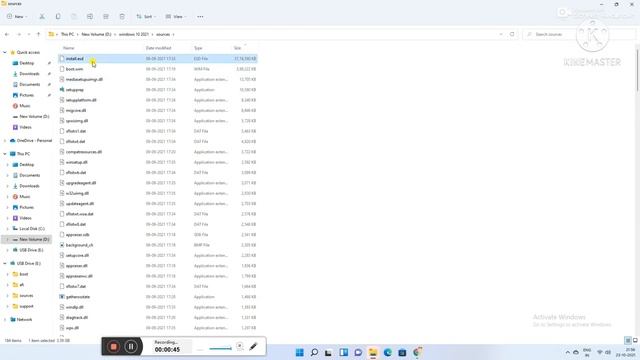Click windows 10 2021 breadcrumb segment
The height and width of the screenshot is (360, 640).
(134, 34)
